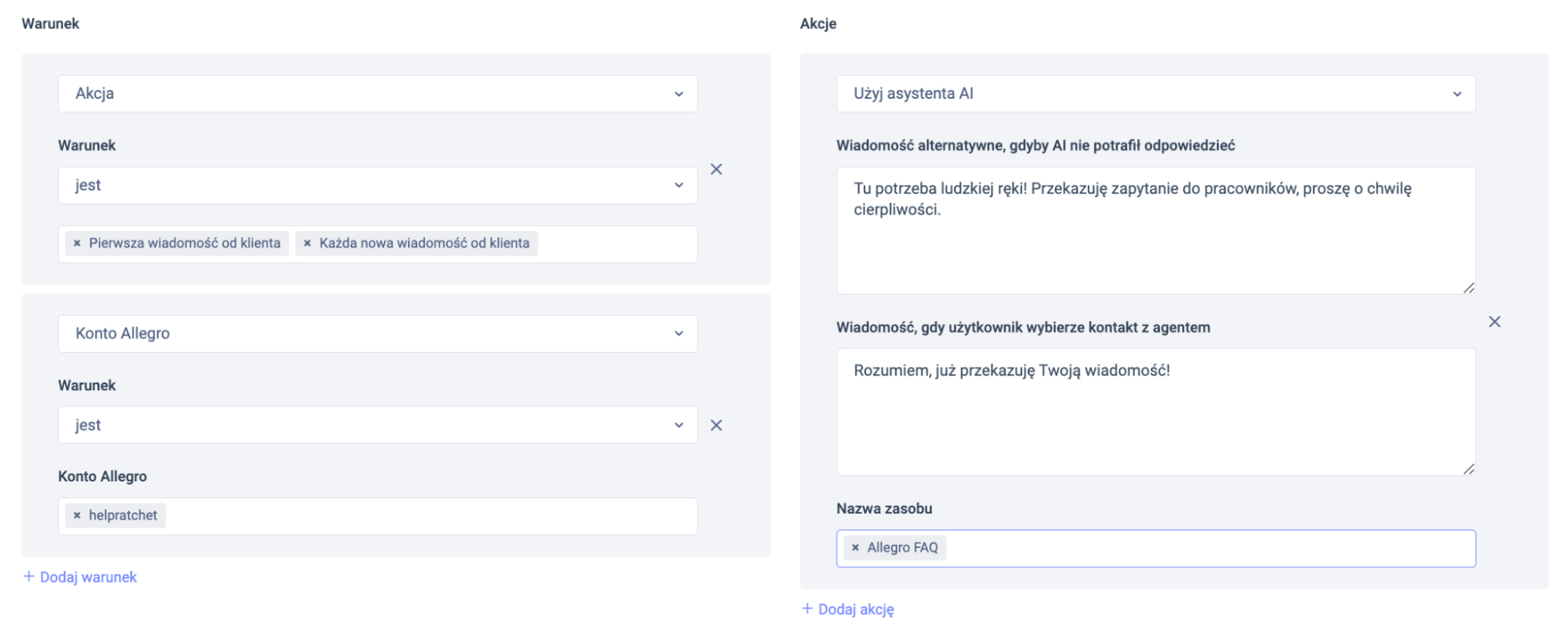Remove the 'helpratchet' account tag

[x=77, y=515]
